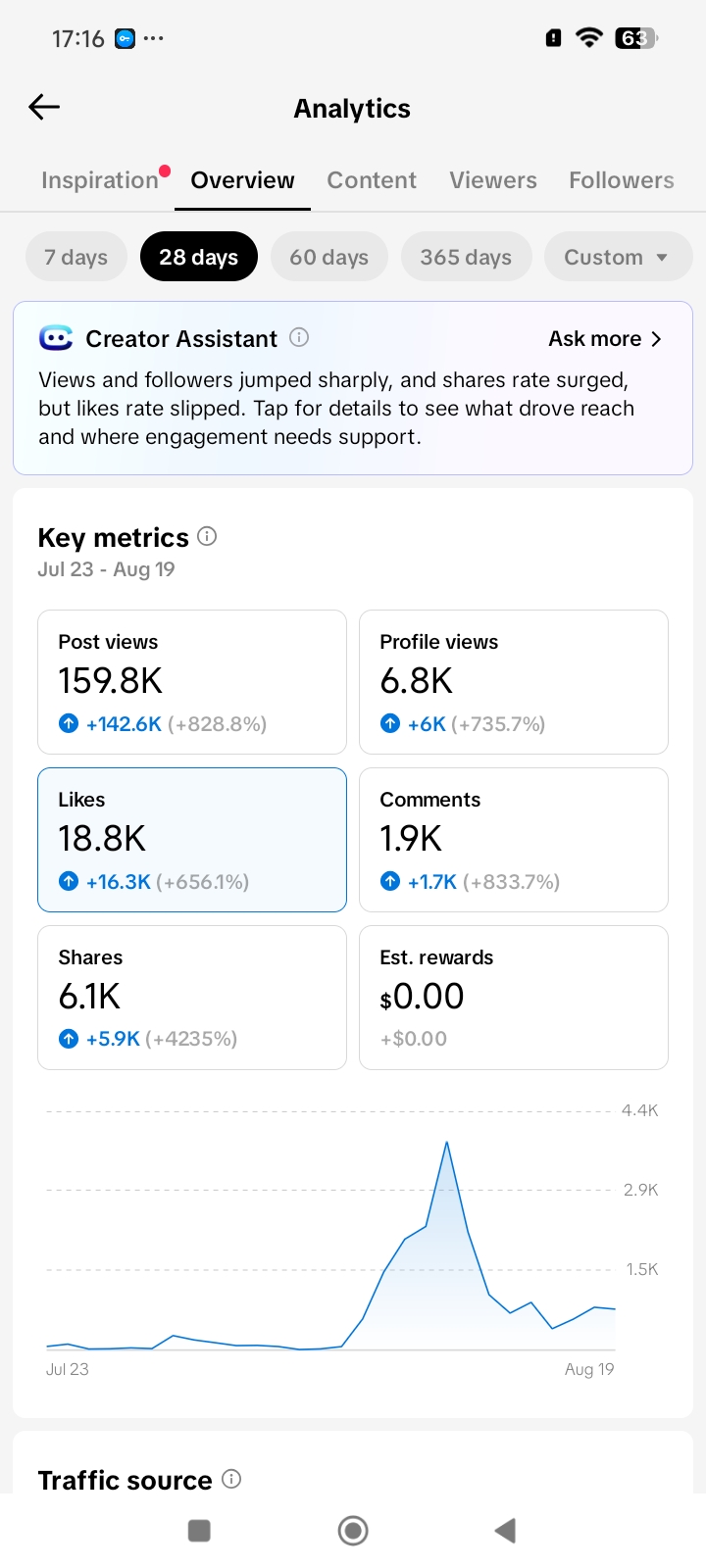Viewport: 706px width, 1568px height.
Task: Tap Android back triangle button
Action: coord(505,1530)
